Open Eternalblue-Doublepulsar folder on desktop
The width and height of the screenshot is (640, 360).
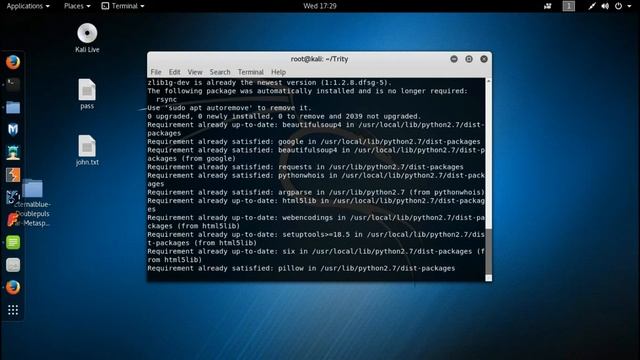point(33,203)
